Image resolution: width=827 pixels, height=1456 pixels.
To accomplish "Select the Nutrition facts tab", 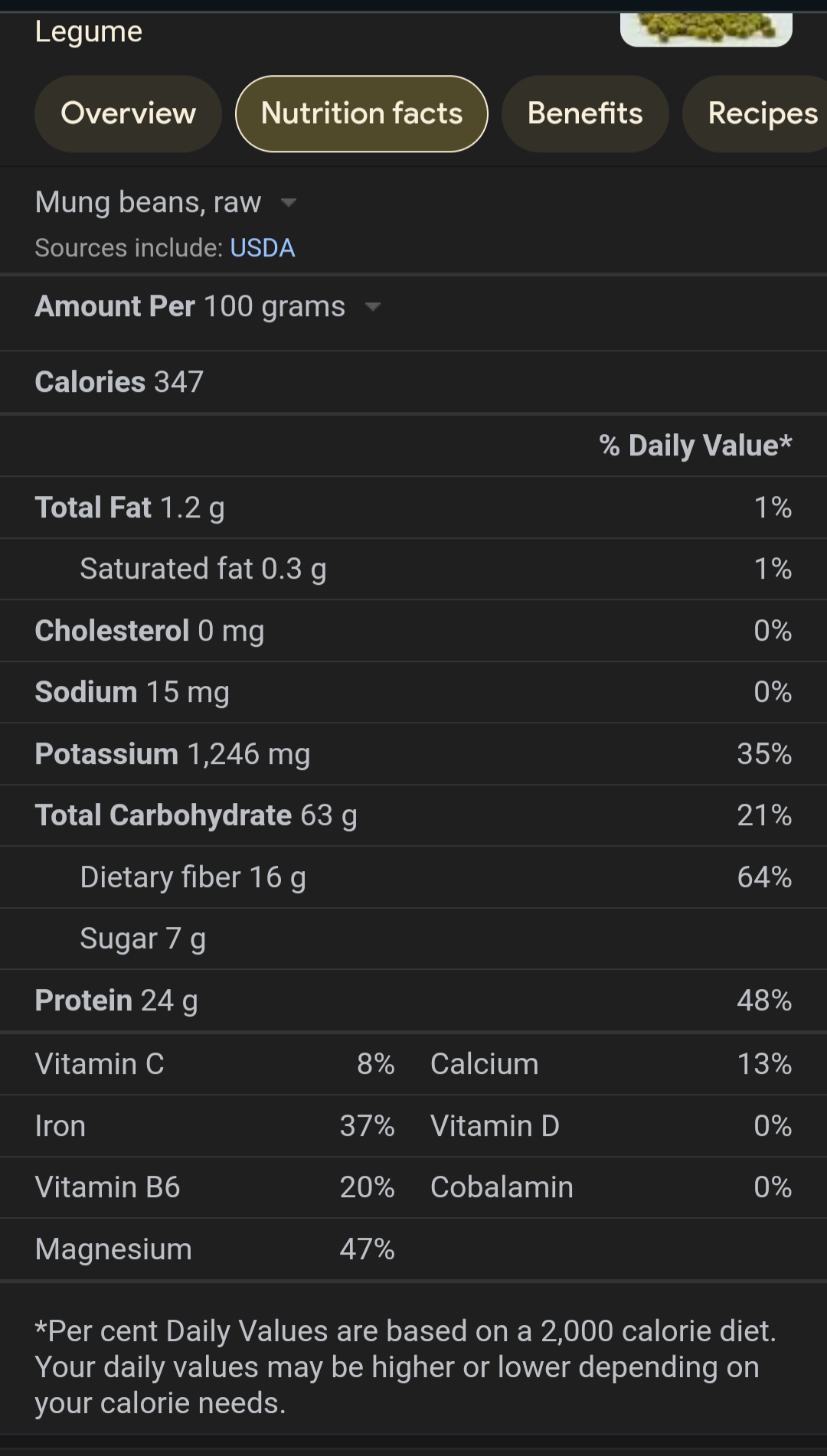I will click(361, 113).
